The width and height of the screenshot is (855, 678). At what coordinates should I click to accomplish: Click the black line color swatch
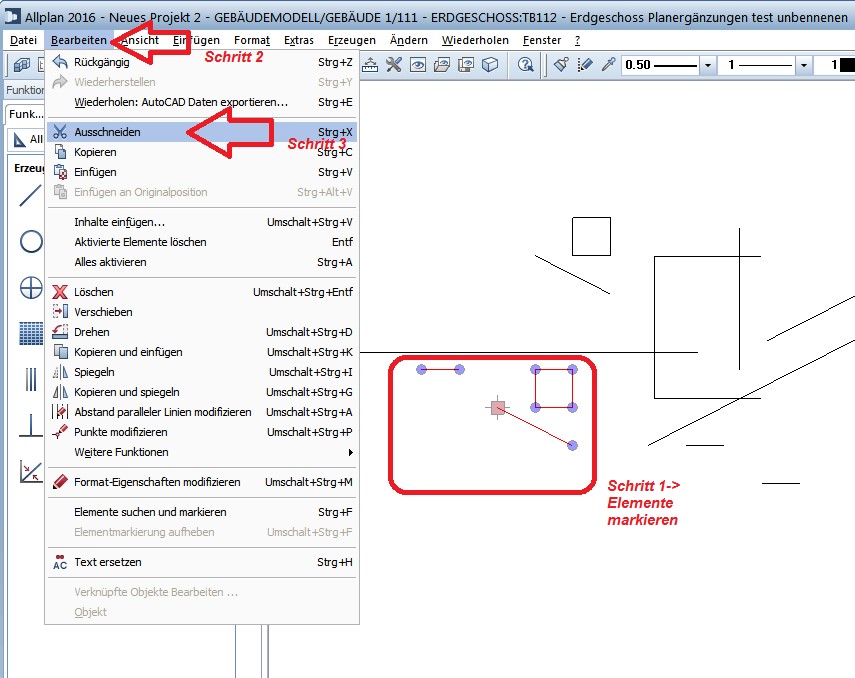coord(845,65)
